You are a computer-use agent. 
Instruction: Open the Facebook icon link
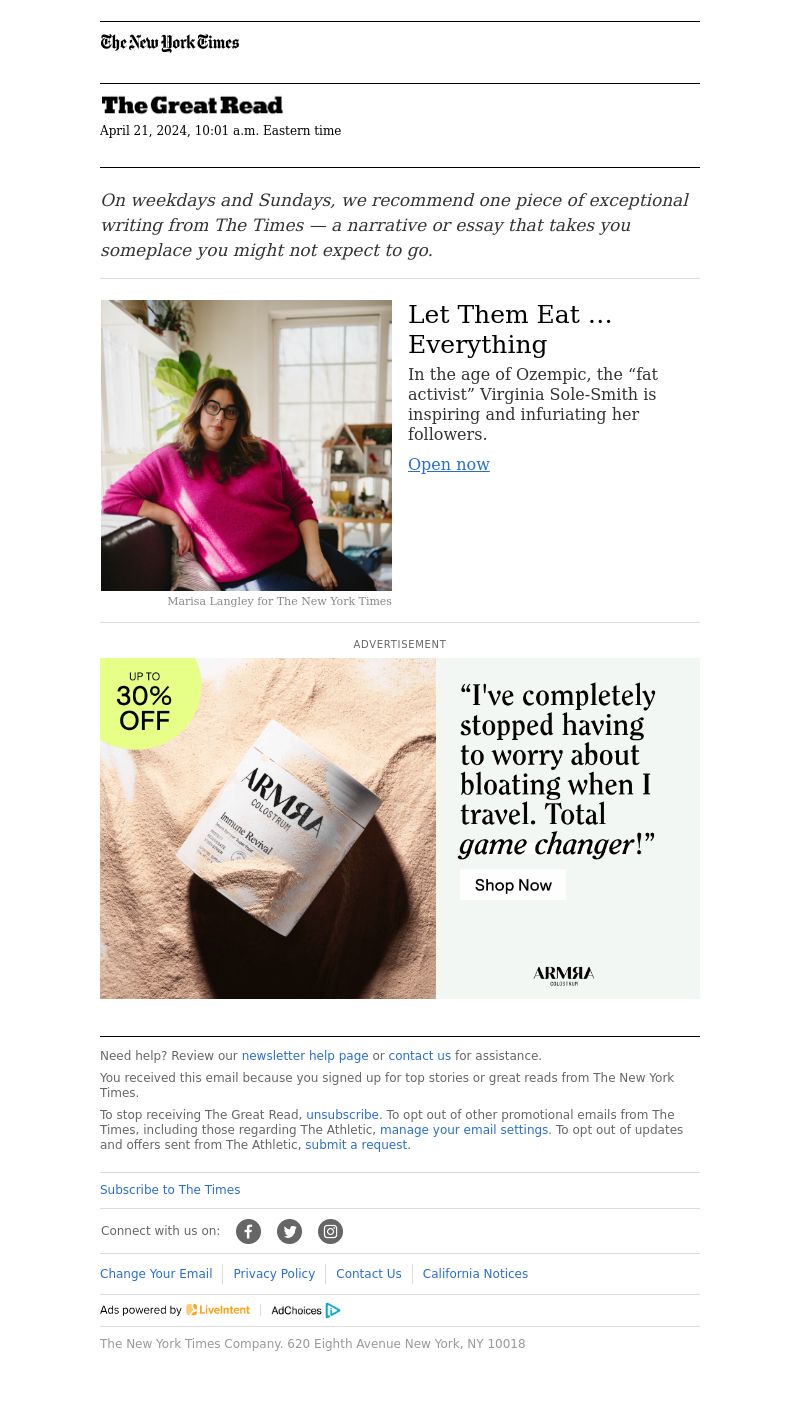(x=248, y=1231)
